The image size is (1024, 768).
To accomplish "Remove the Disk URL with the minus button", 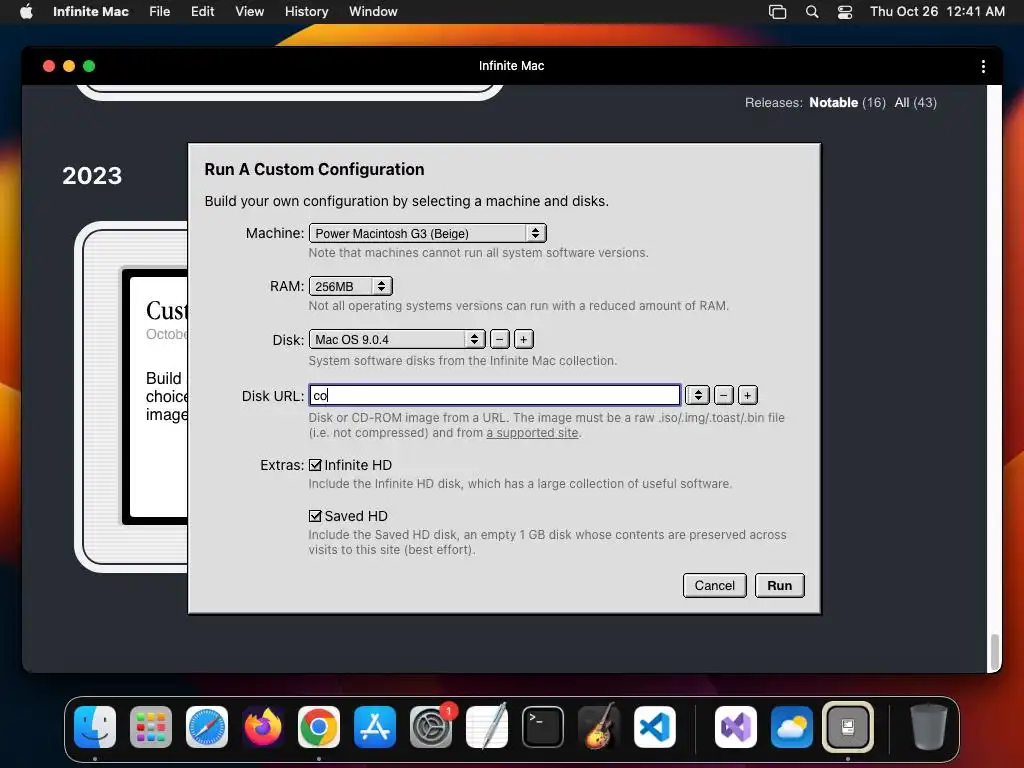I will pos(724,395).
